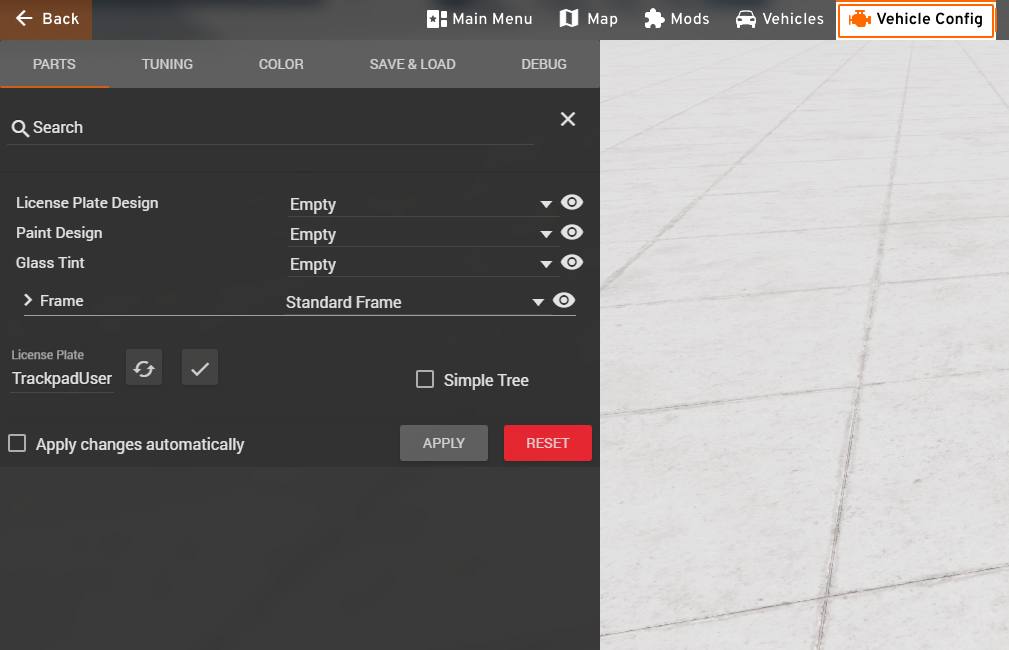The image size is (1009, 650).
Task: Generate random license plate with refresh icon
Action: tap(144, 368)
